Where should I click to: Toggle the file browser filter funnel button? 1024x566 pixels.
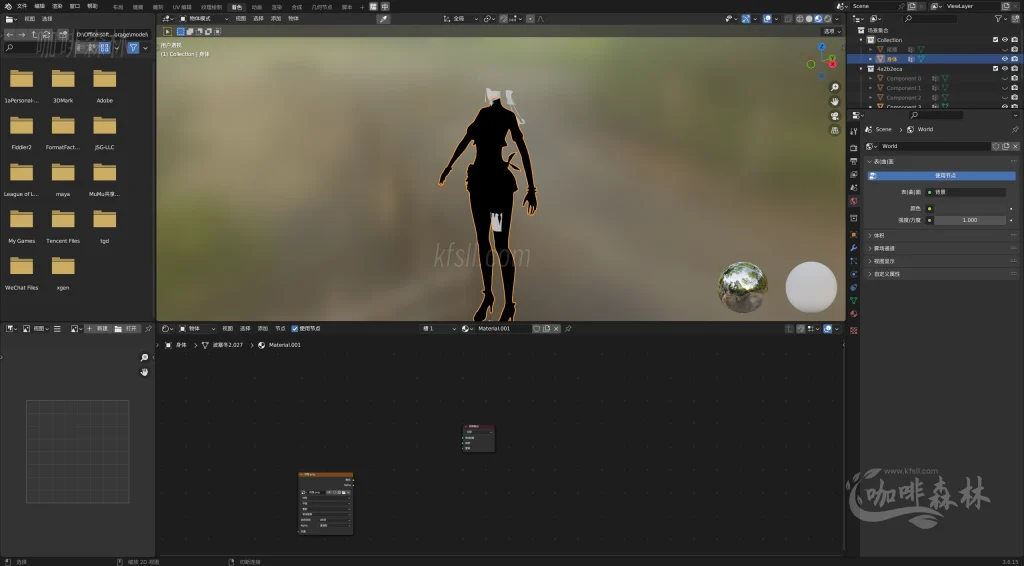pos(133,48)
